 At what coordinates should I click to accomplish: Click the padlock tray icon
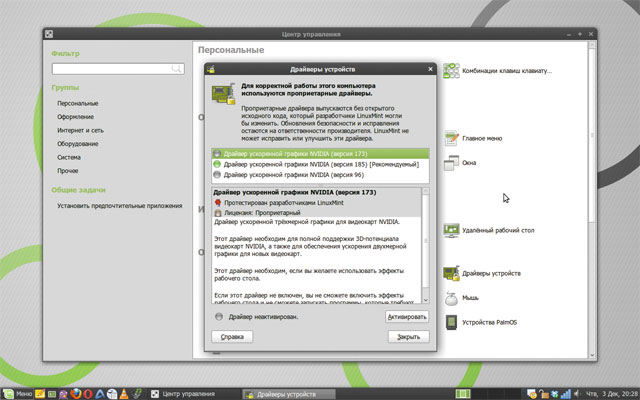543,394
